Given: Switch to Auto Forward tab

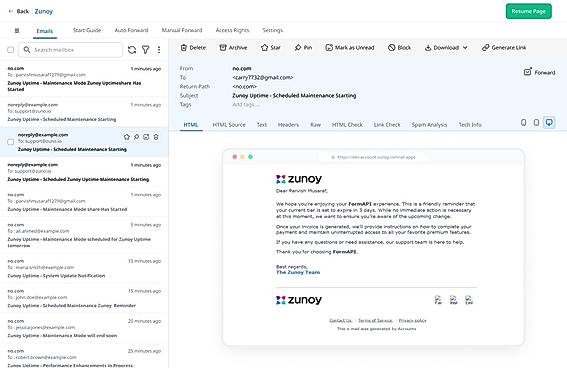Looking at the screenshot, I should click(131, 30).
